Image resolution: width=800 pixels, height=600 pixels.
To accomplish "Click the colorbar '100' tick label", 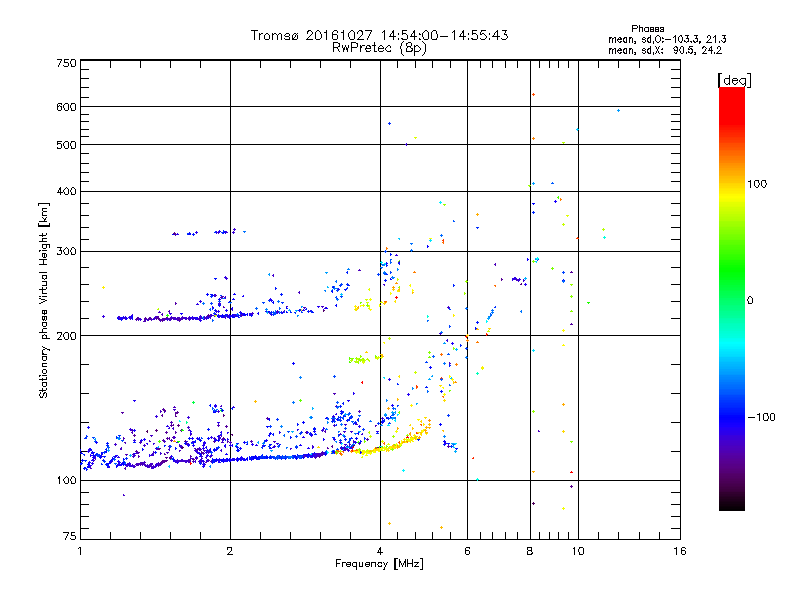I will point(757,184).
